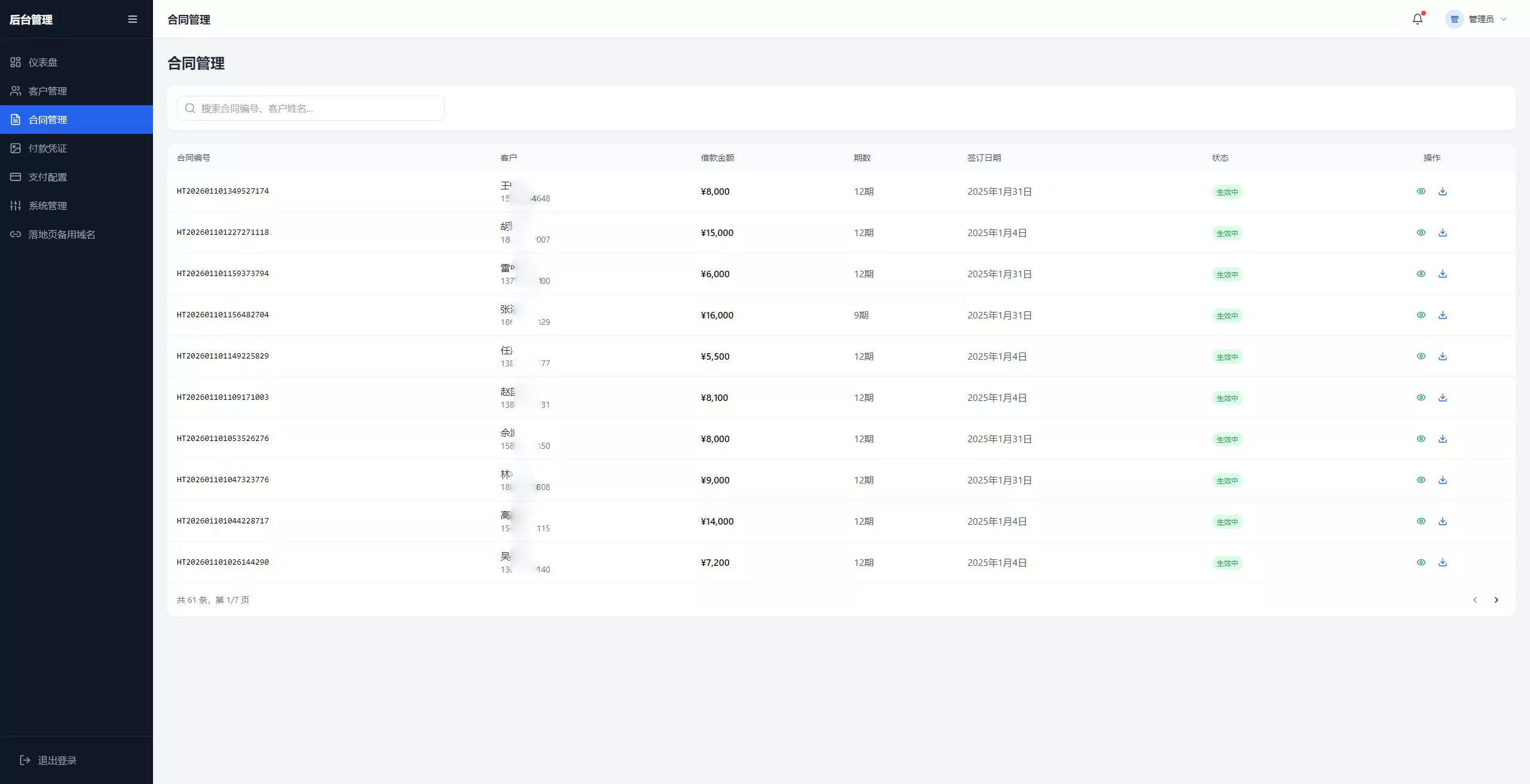Click the search magnifier icon

[190, 108]
